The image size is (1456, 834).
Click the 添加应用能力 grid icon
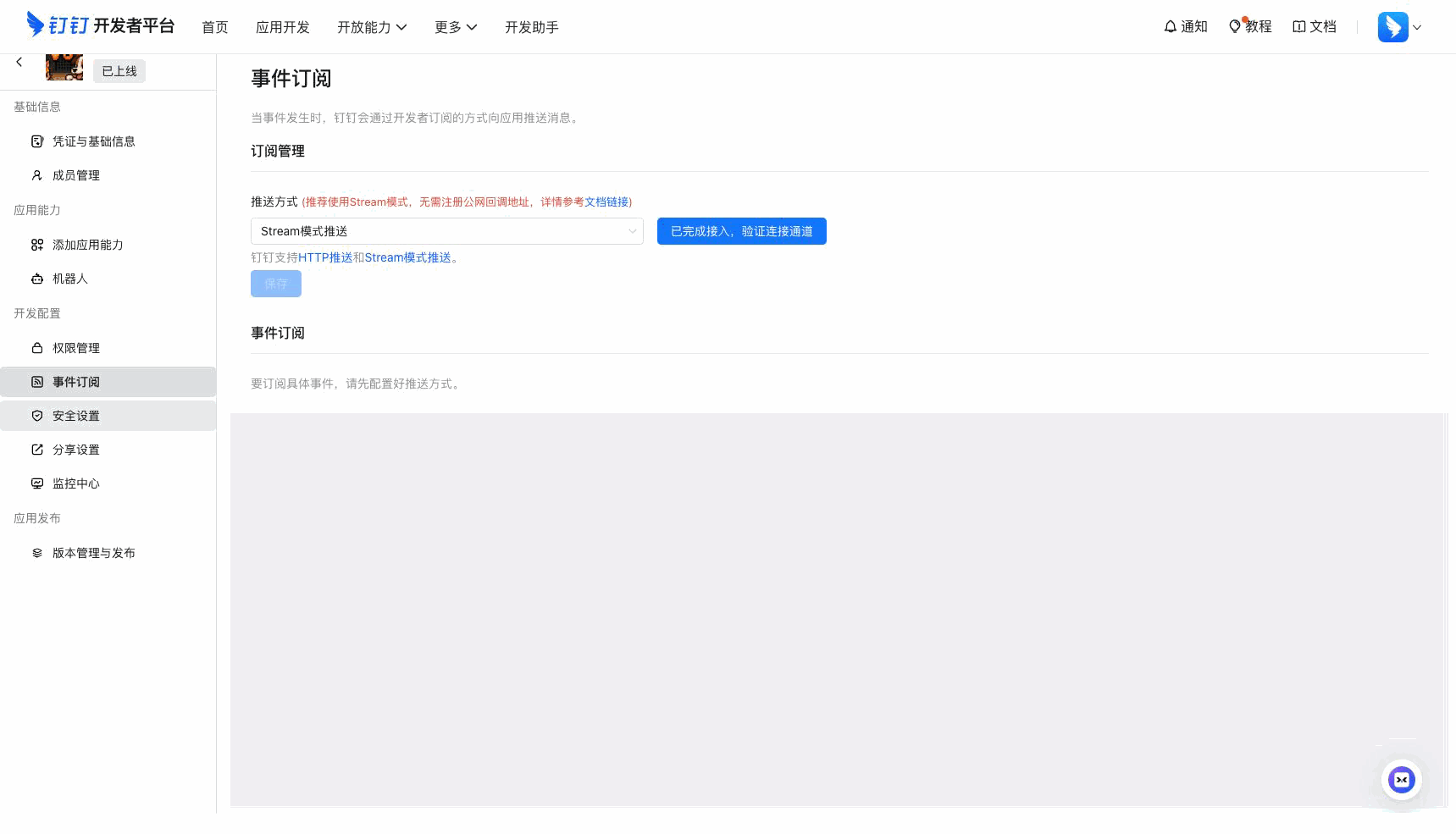[37, 245]
